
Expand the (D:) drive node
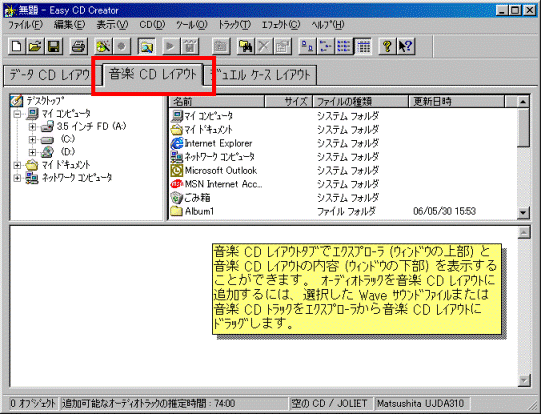tap(32, 152)
